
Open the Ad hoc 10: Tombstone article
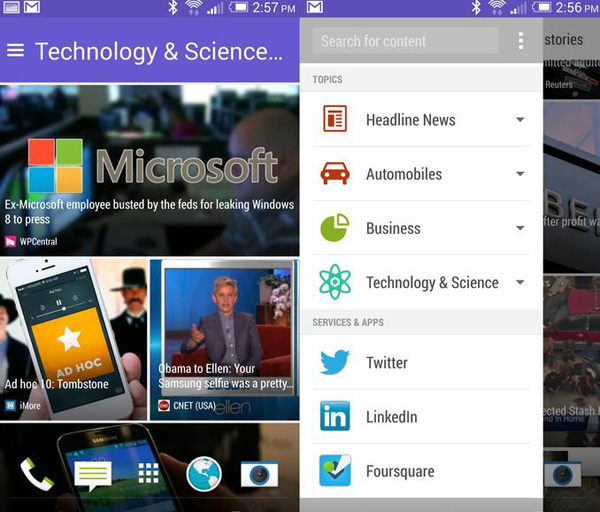tap(73, 339)
